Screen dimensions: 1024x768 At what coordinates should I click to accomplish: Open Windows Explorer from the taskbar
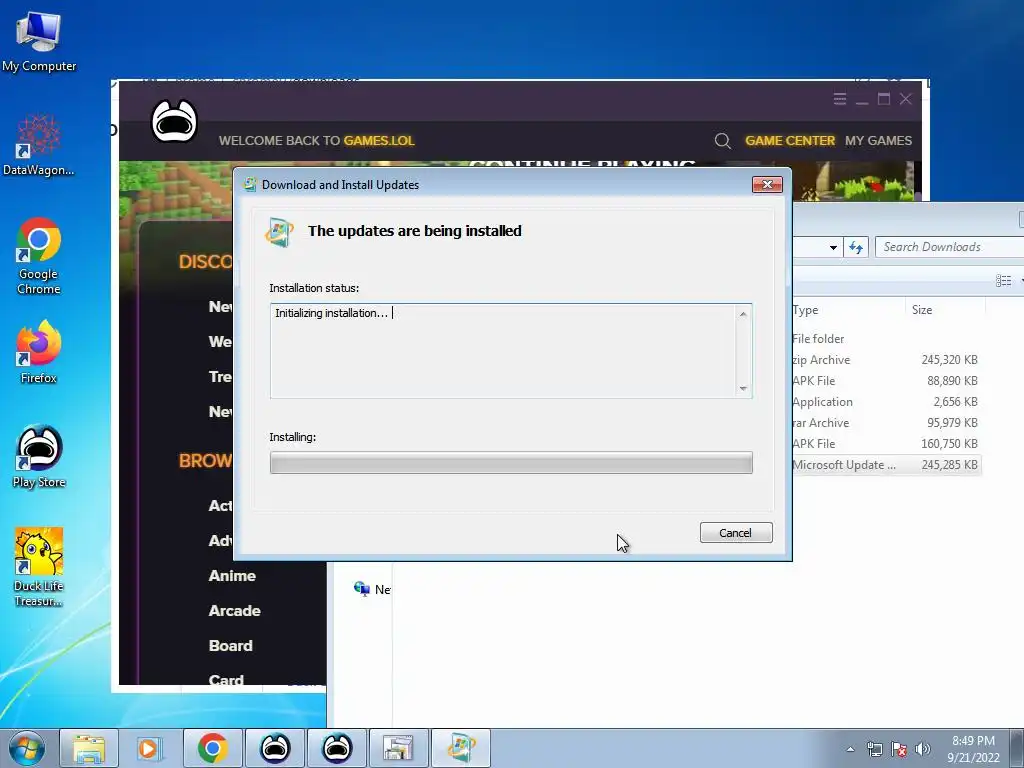pos(89,748)
